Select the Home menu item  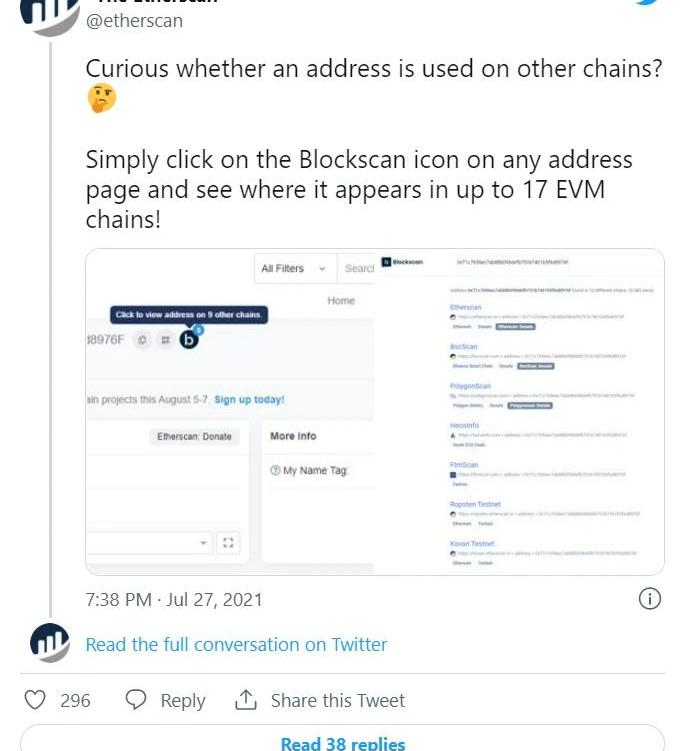pyautogui.click(x=341, y=300)
